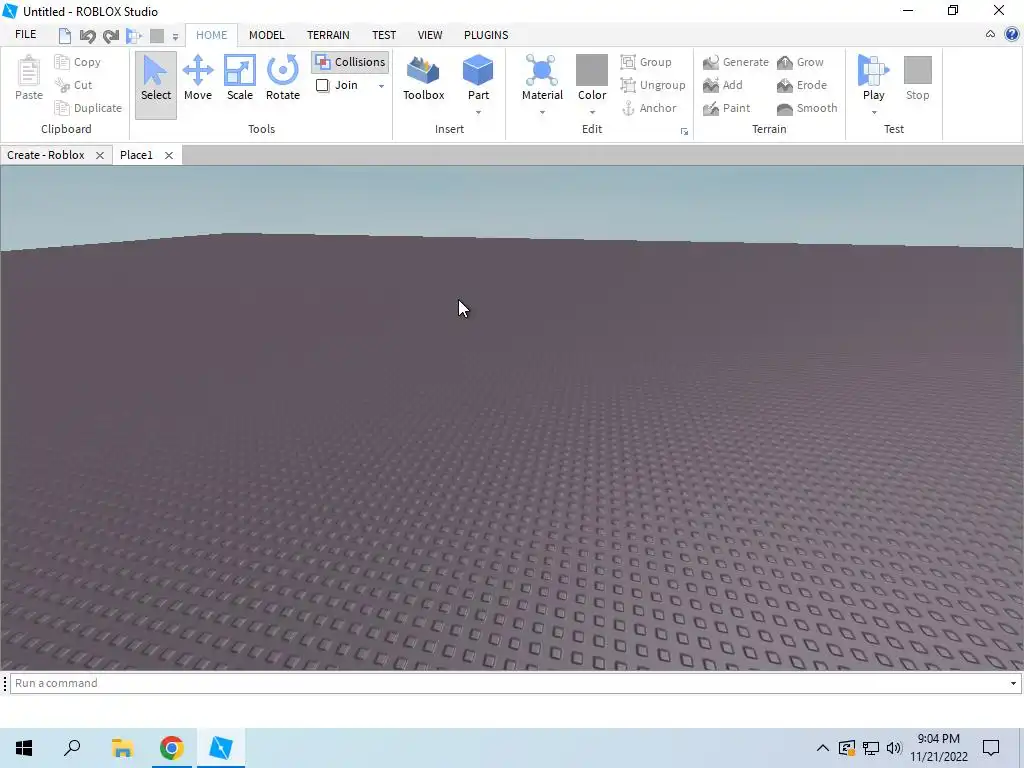Viewport: 1024px width, 768px height.
Task: Click the gray Color swatch
Action: tap(592, 70)
